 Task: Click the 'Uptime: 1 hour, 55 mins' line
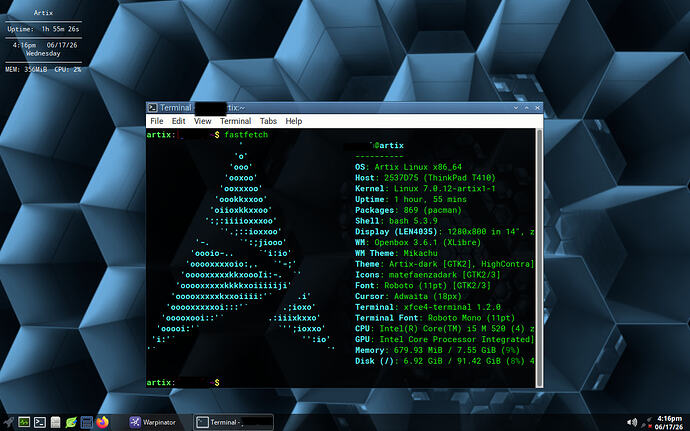(411, 199)
